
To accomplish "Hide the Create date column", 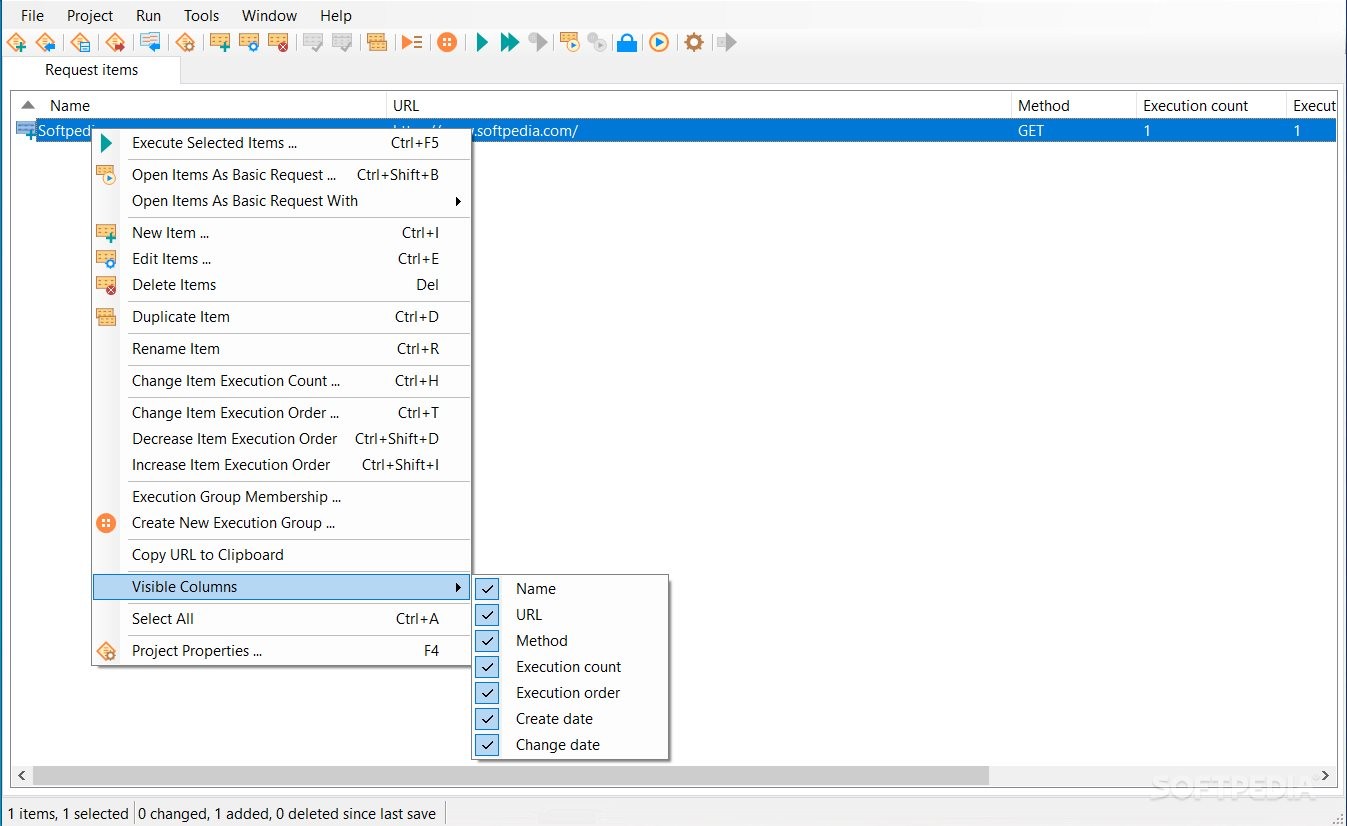I will pyautogui.click(x=487, y=719).
